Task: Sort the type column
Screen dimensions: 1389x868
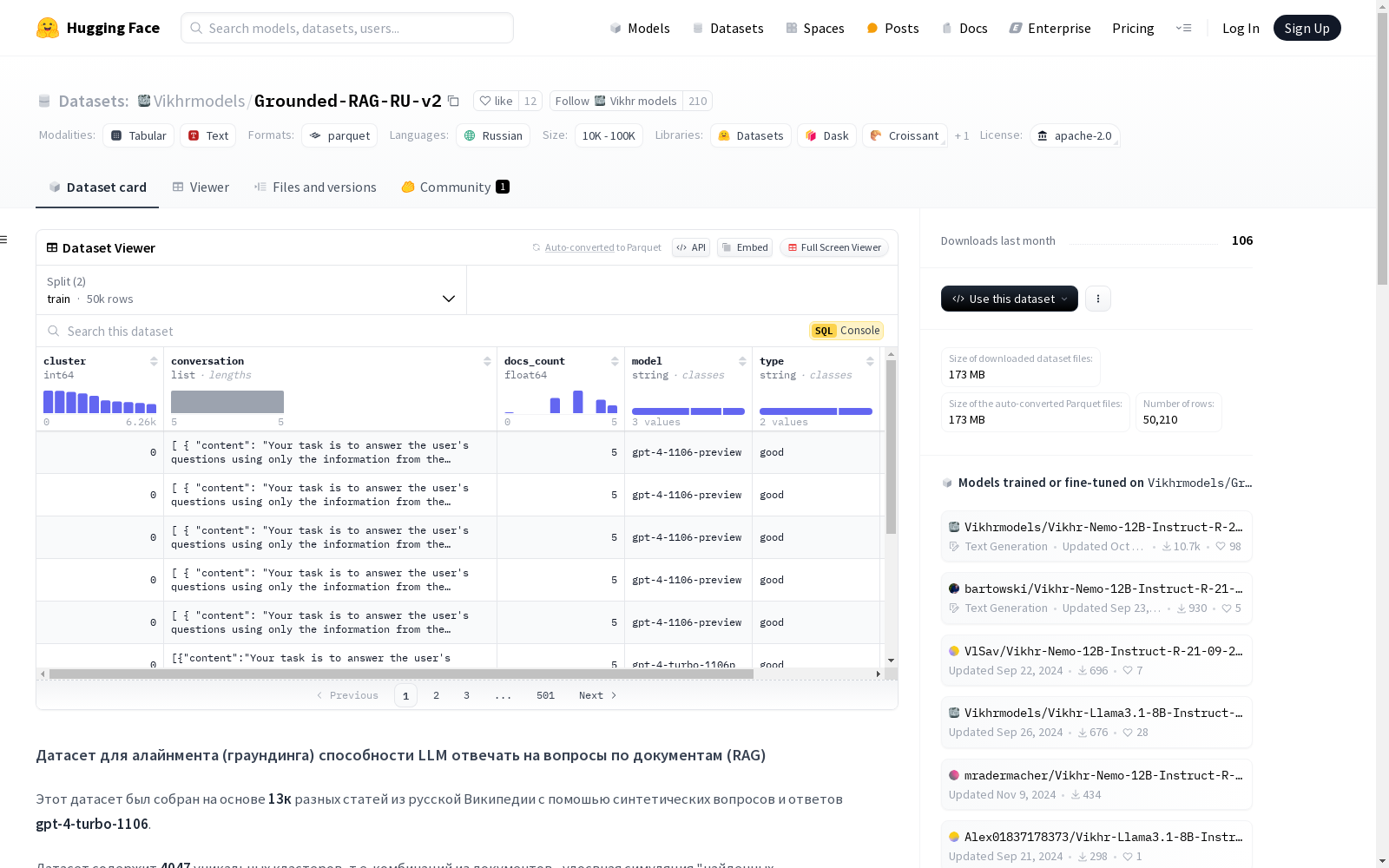Action: click(870, 361)
